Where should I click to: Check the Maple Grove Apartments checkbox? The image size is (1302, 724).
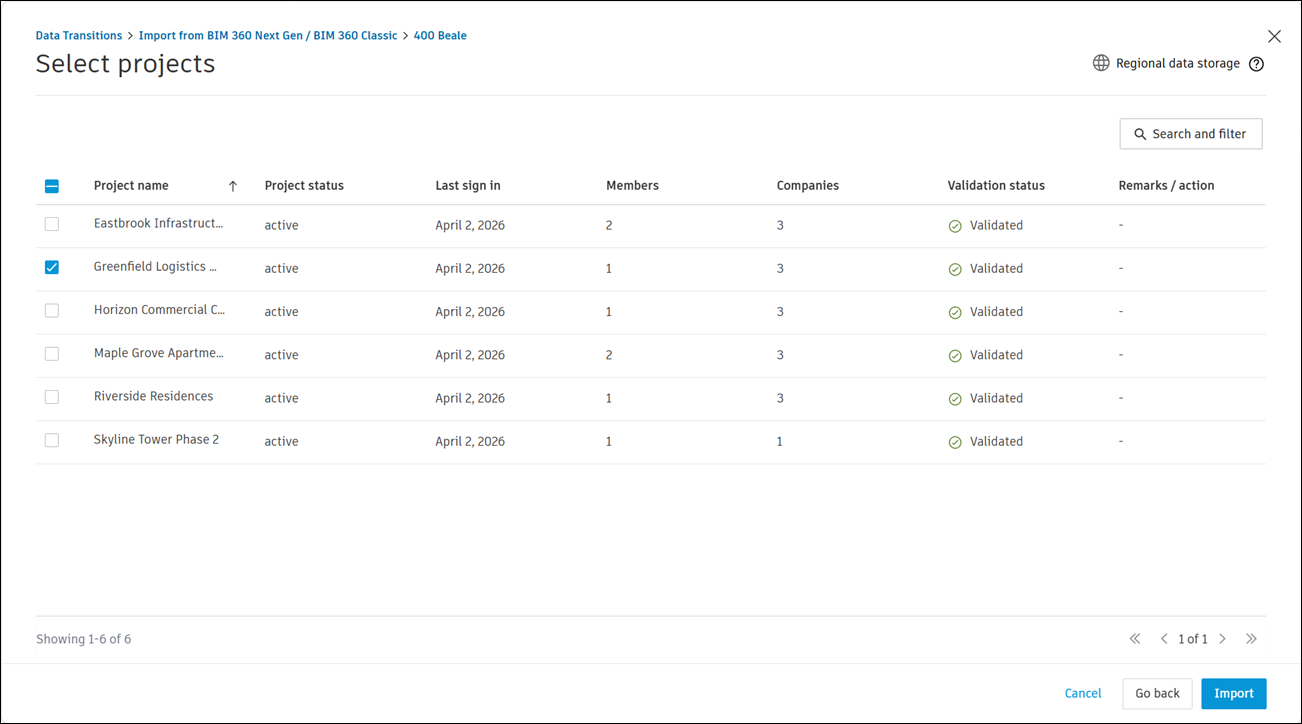tap(52, 353)
